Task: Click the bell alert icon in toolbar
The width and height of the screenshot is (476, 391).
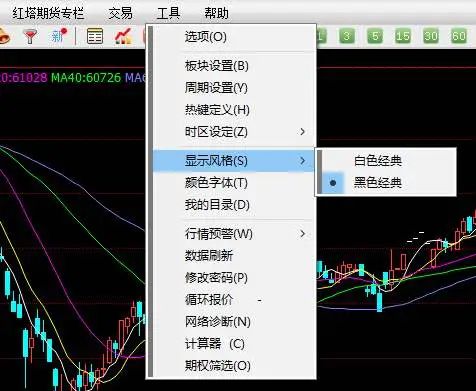Action: pos(4,36)
